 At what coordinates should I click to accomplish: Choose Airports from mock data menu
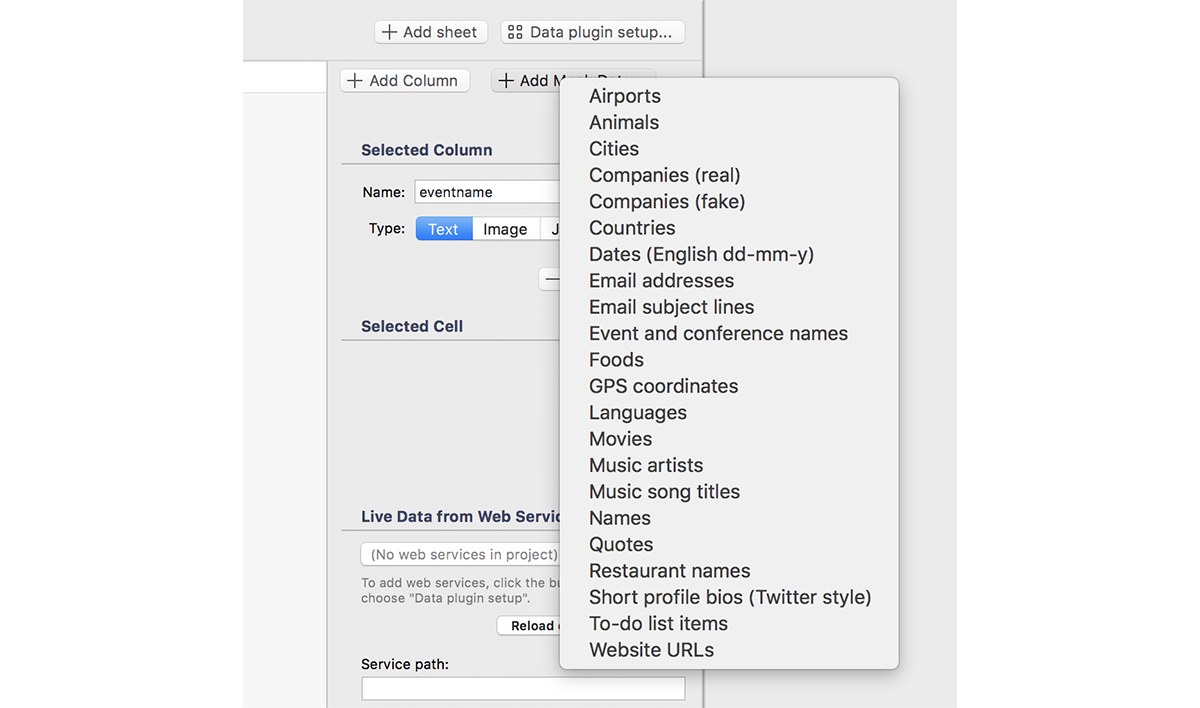point(625,96)
